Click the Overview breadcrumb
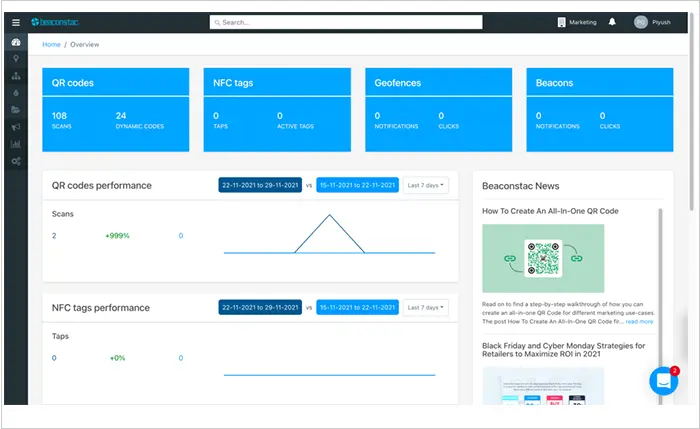This screenshot has width=700, height=429. [84, 45]
